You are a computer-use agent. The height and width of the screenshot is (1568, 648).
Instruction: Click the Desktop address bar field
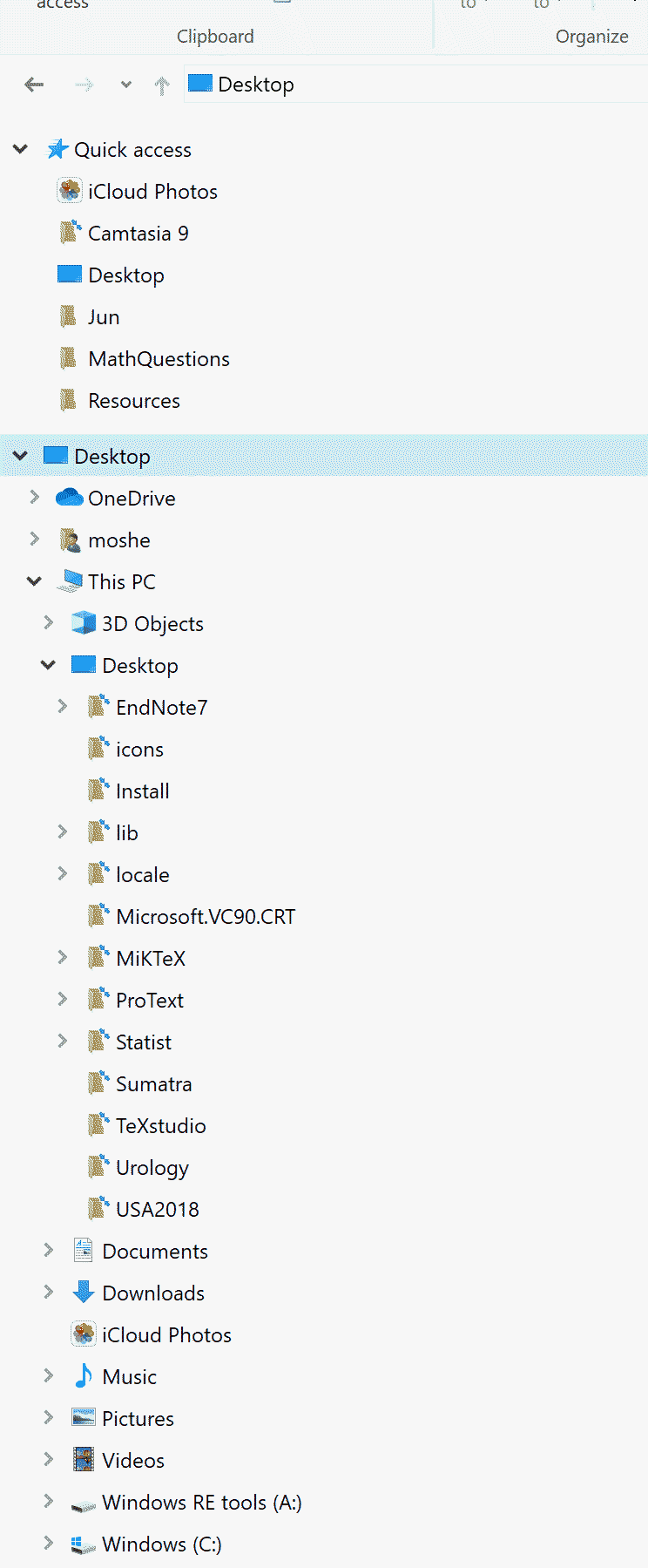tap(415, 84)
